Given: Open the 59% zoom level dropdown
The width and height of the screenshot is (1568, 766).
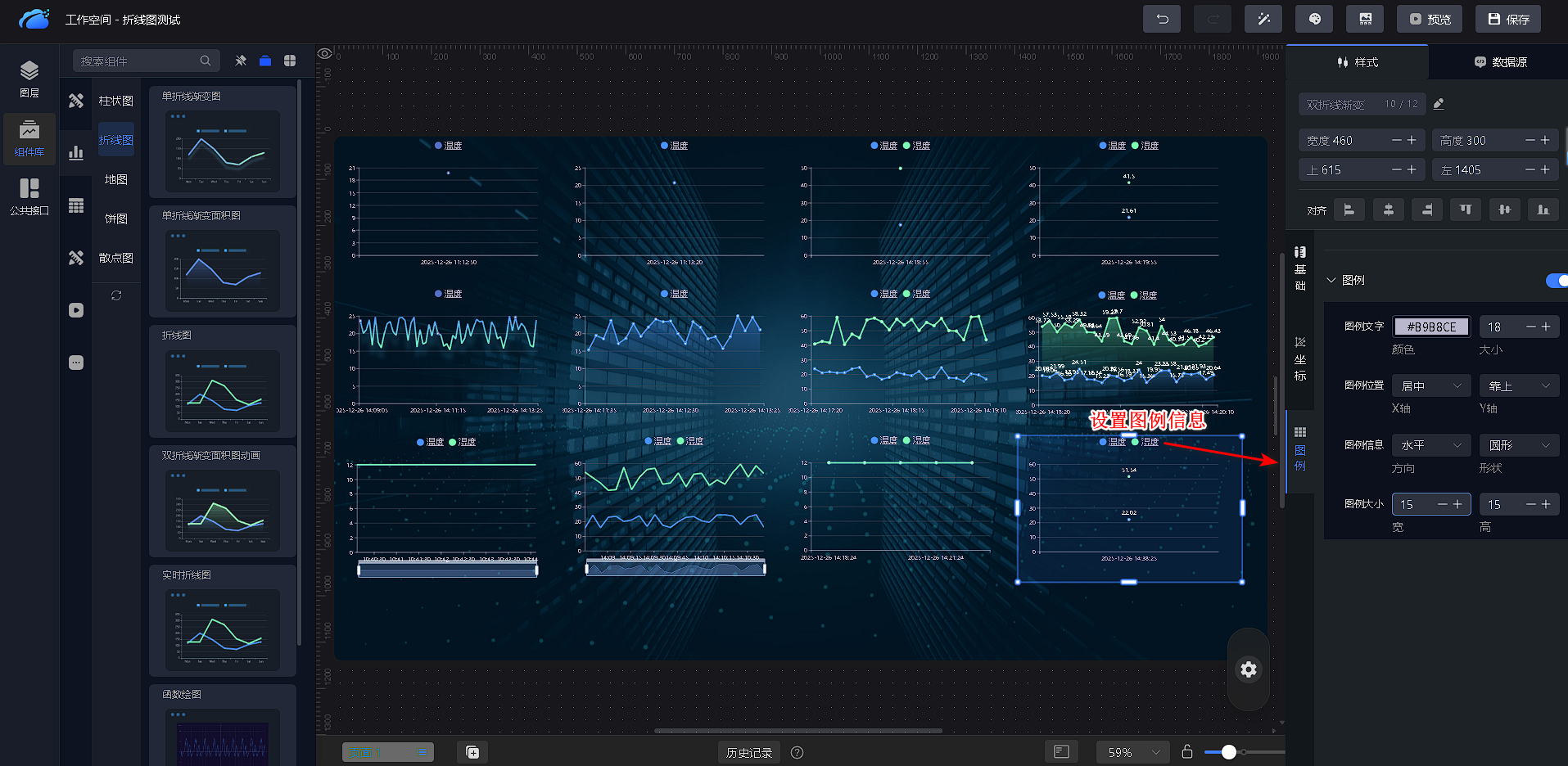Looking at the screenshot, I should tap(1132, 752).
